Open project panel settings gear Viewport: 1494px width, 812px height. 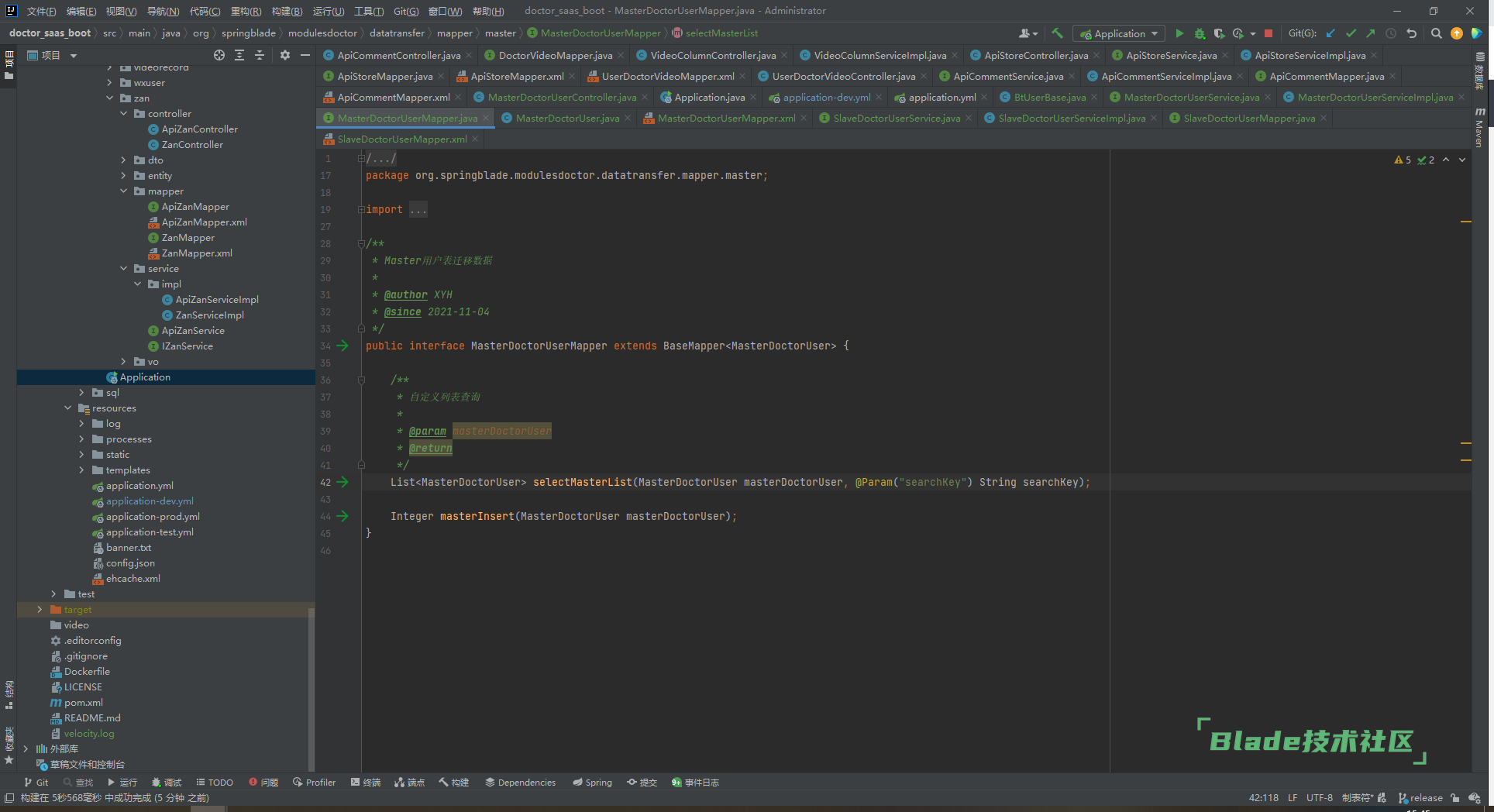(x=285, y=55)
